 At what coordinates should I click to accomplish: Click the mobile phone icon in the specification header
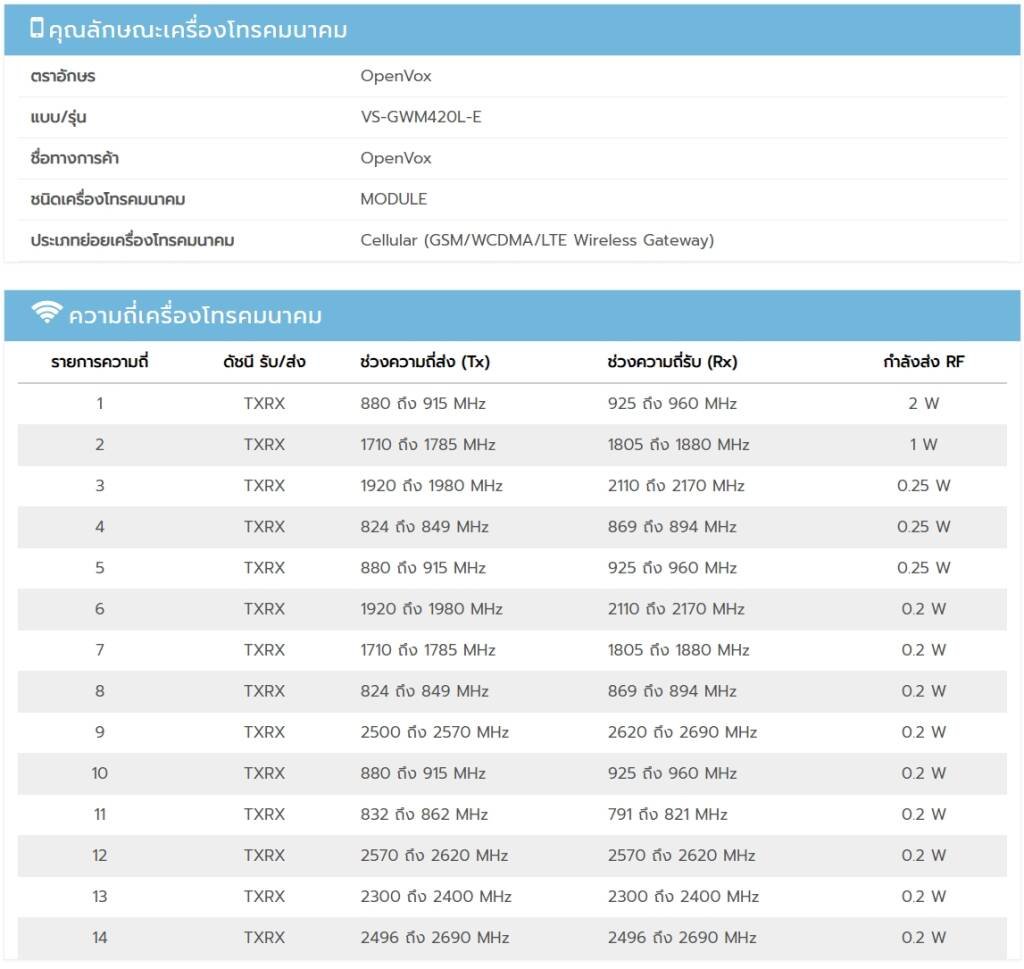coord(37,29)
